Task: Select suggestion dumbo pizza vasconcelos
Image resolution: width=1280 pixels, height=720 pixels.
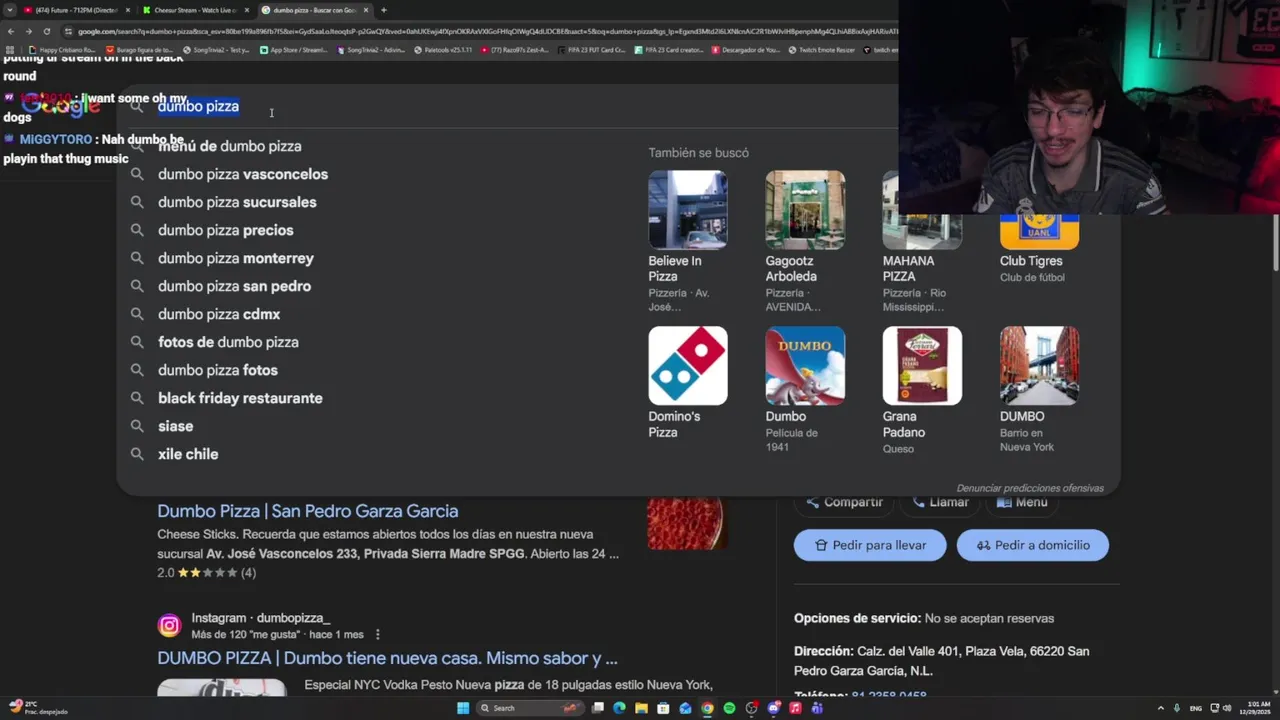Action: click(x=243, y=174)
